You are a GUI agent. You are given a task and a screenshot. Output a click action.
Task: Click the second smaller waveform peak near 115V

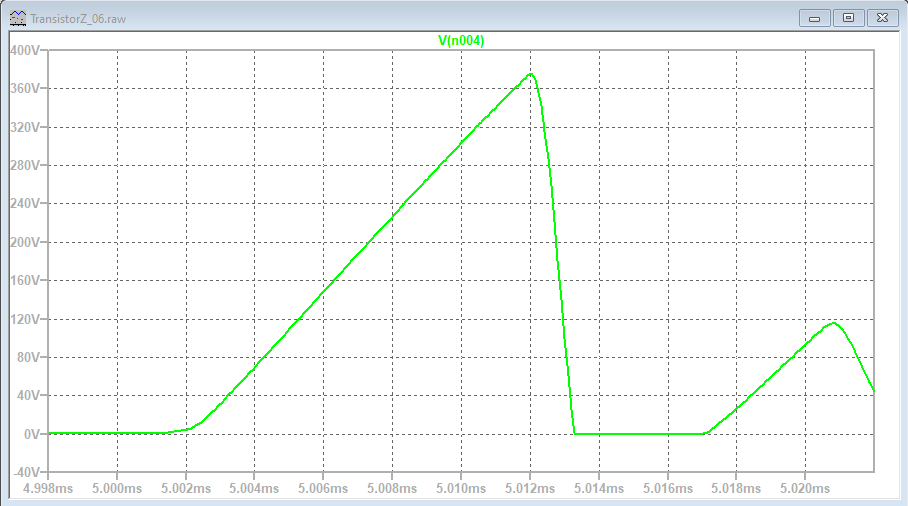[x=832, y=323]
